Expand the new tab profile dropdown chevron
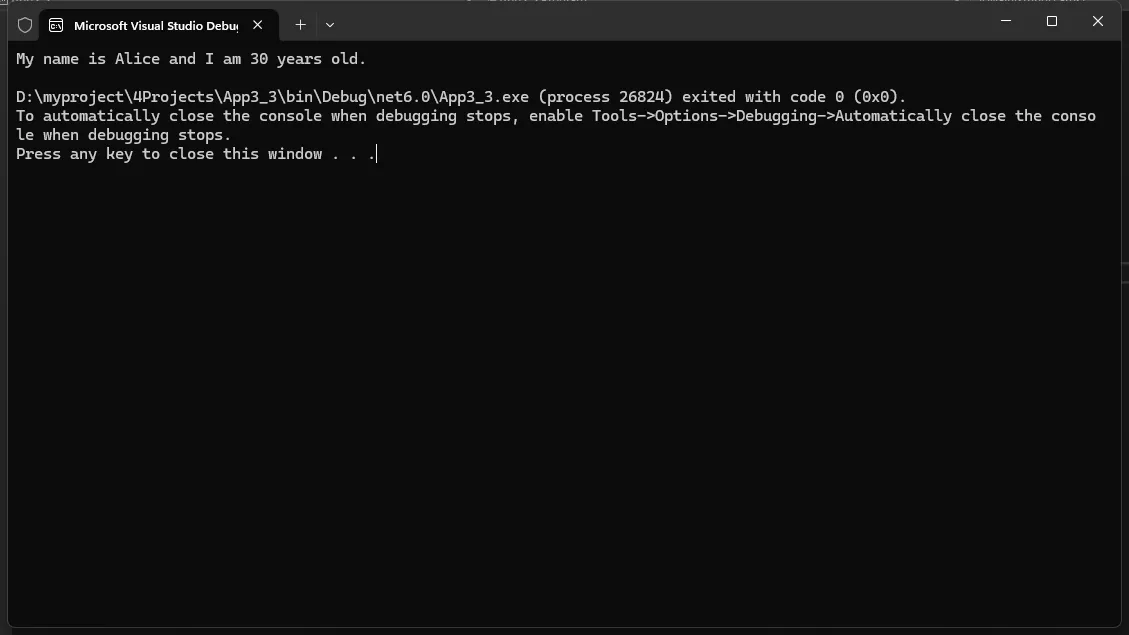Image resolution: width=1129 pixels, height=635 pixels. 330,25
